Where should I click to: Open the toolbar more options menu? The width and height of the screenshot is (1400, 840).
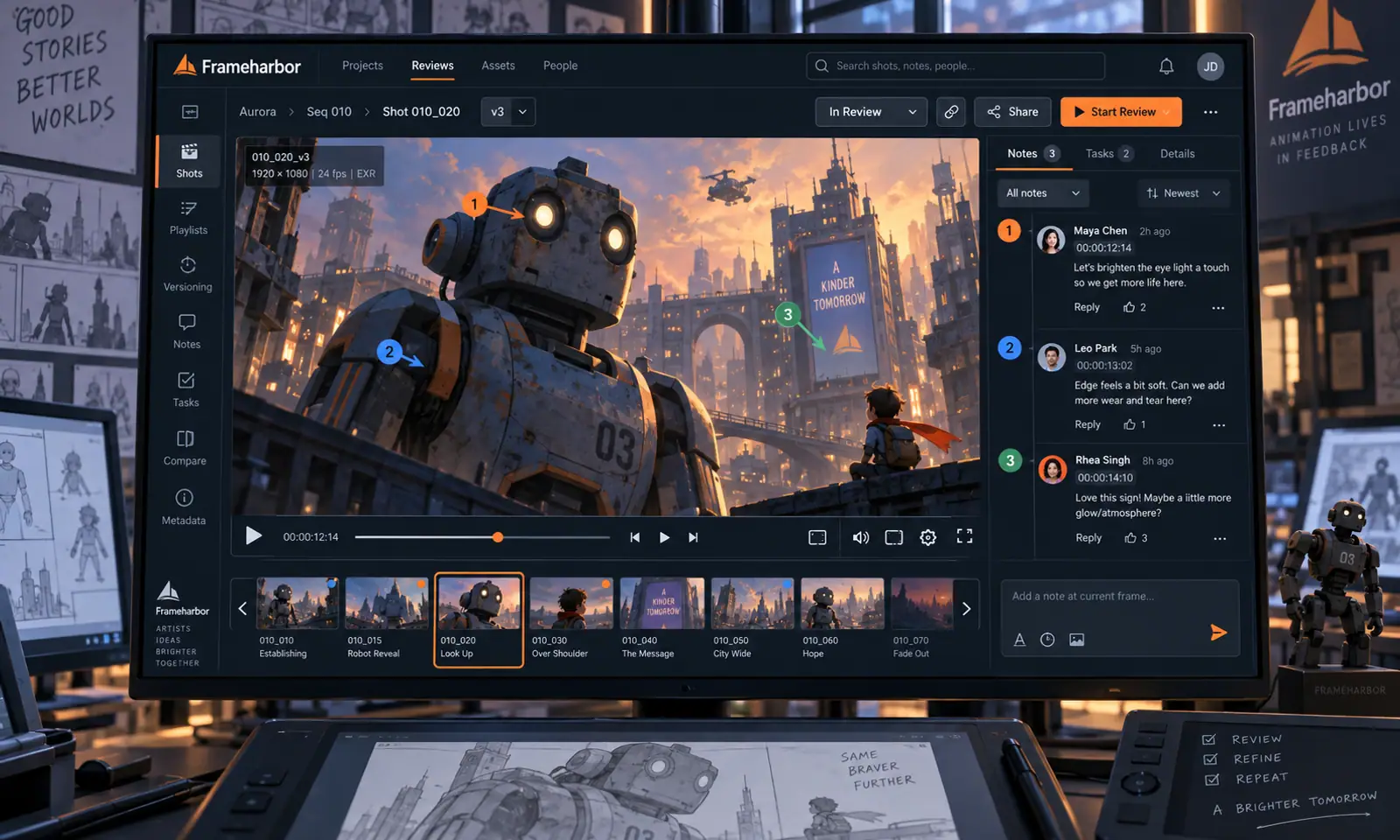pyautogui.click(x=1211, y=112)
